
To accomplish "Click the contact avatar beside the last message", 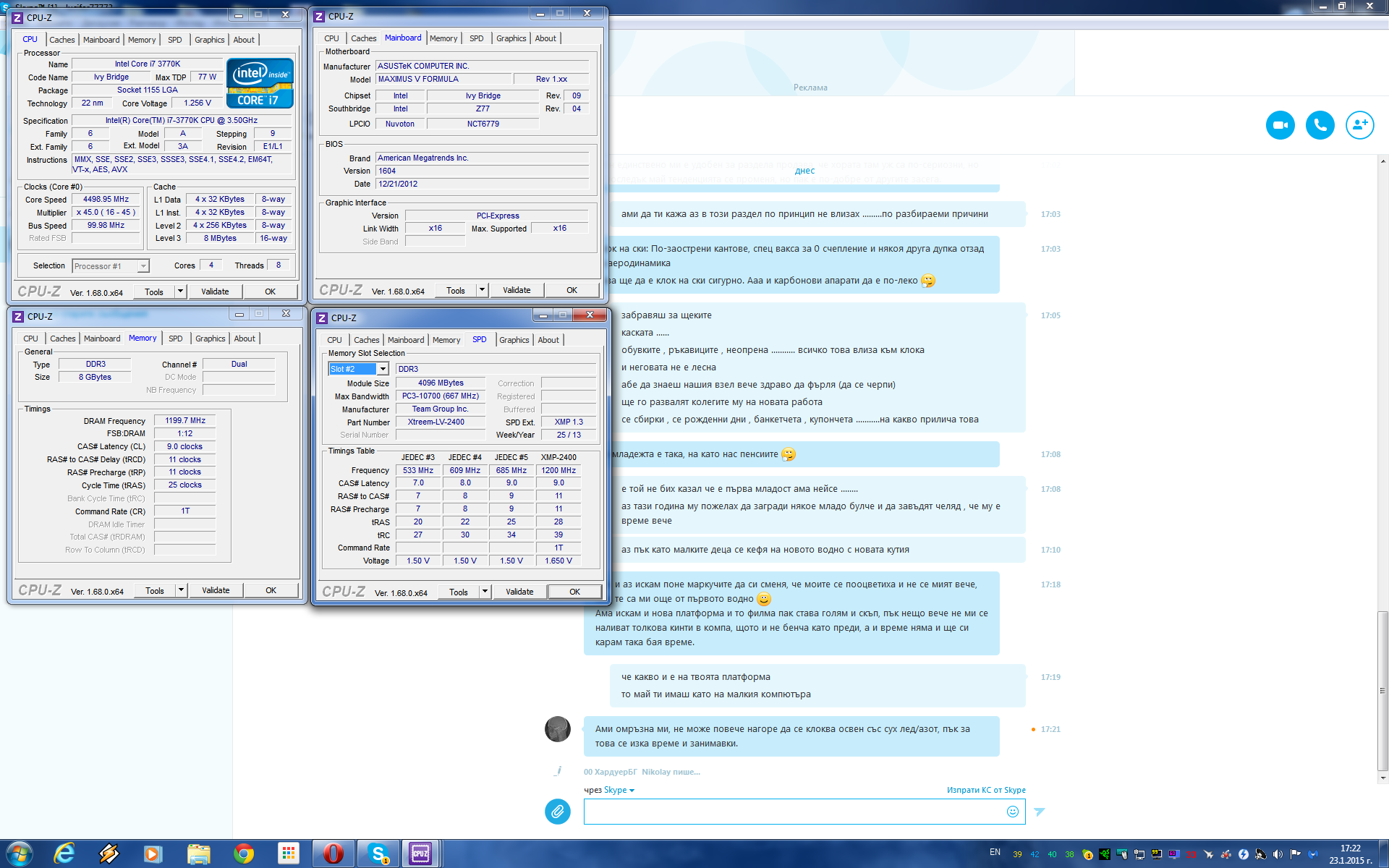I will point(557,729).
